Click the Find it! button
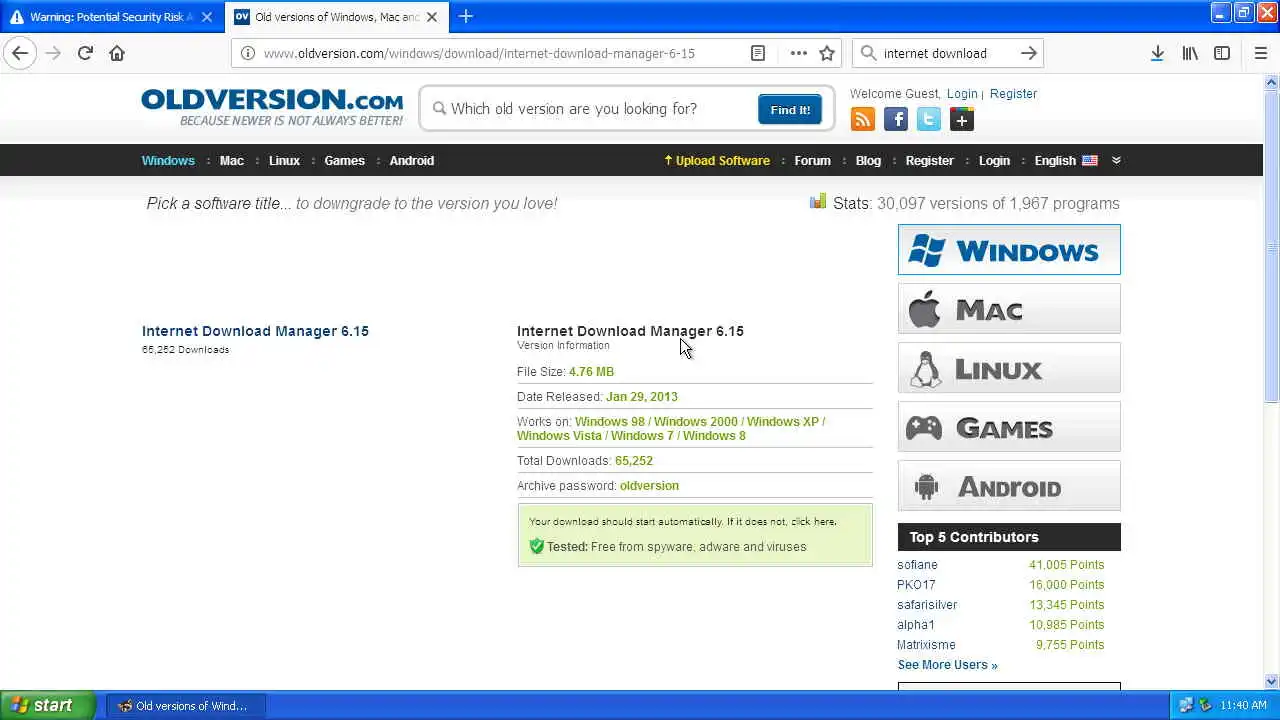Screen dimensions: 1280x720 pos(790,109)
